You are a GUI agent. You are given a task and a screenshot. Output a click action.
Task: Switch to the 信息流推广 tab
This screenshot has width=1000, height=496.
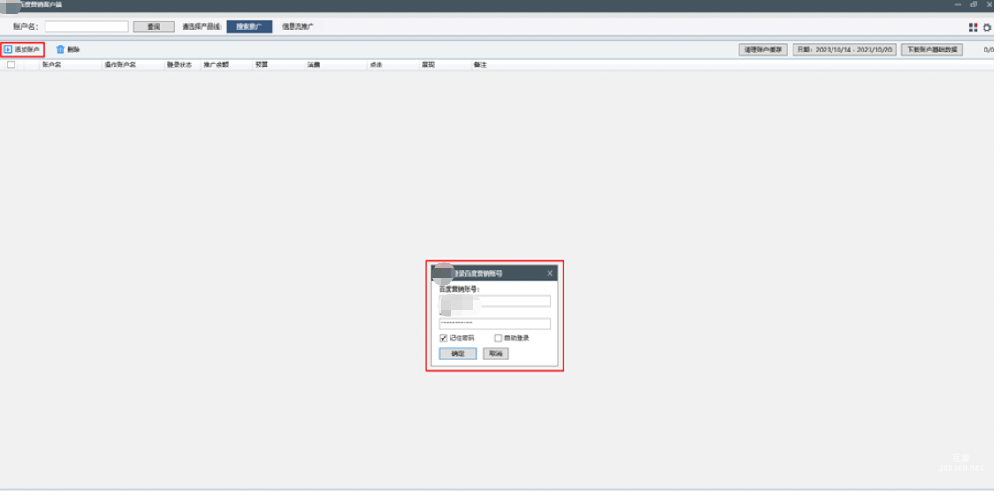point(297,27)
